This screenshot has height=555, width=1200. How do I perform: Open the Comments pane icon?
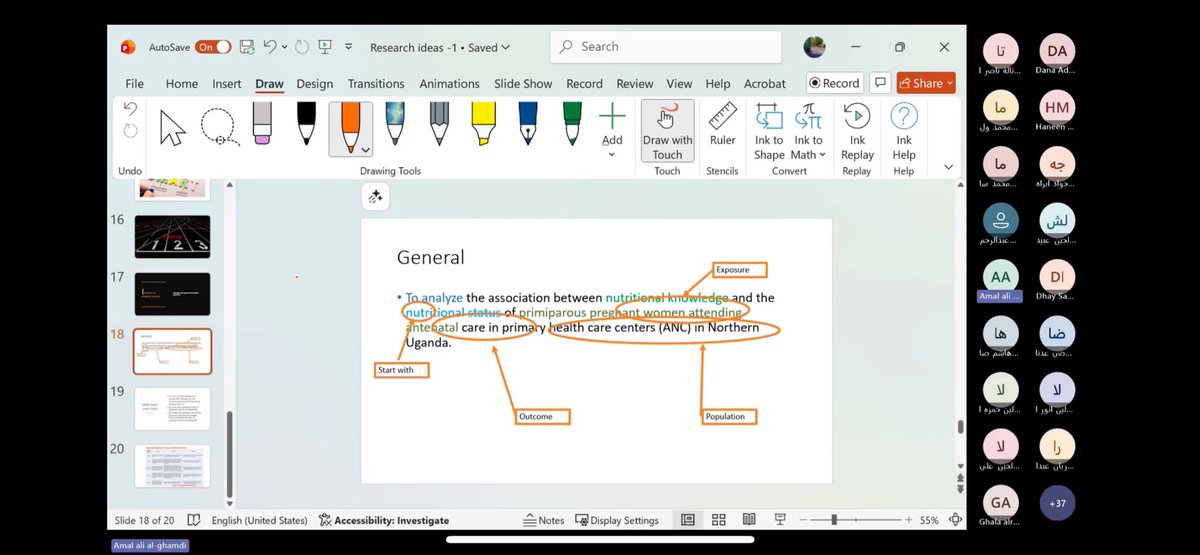[880, 83]
